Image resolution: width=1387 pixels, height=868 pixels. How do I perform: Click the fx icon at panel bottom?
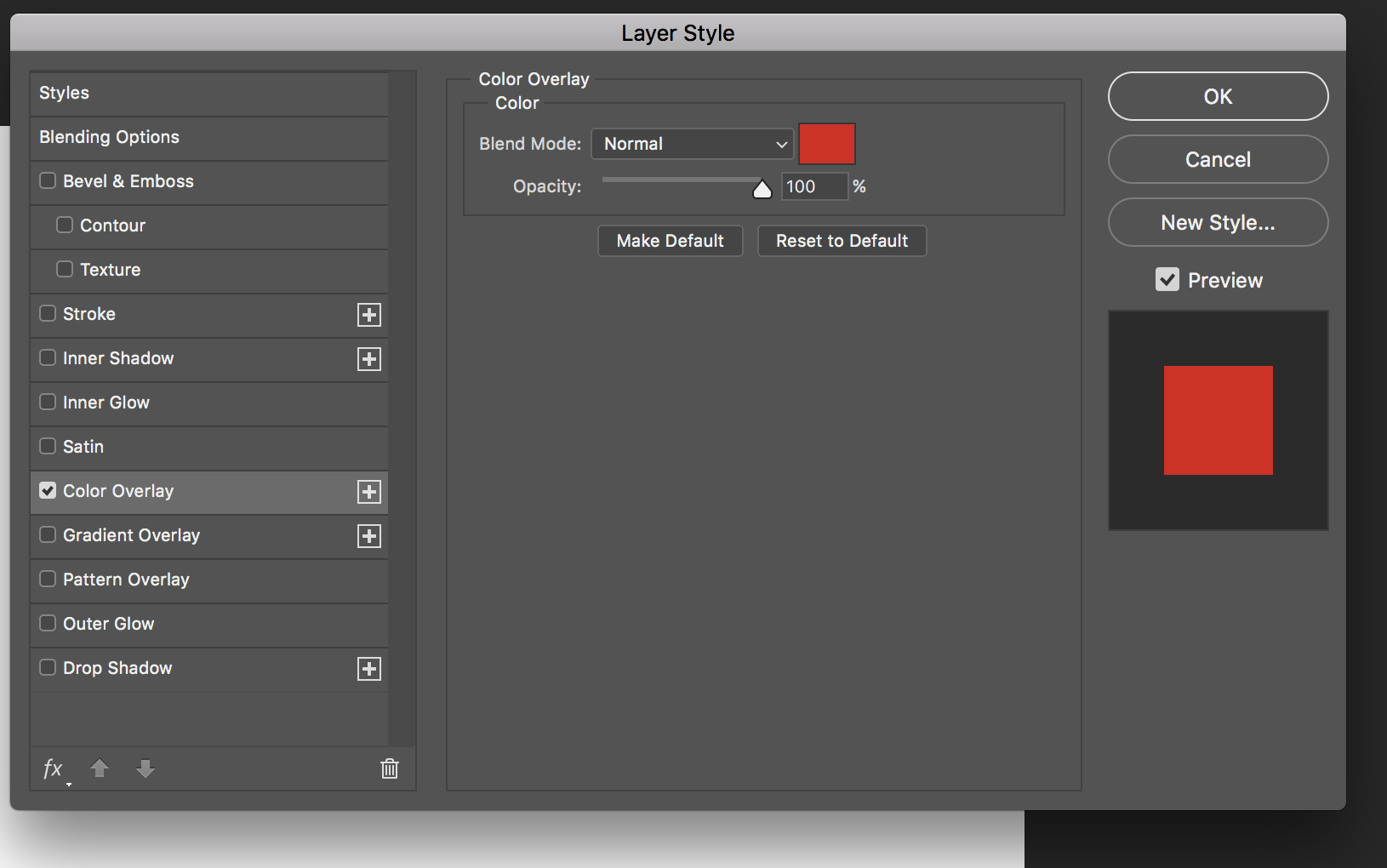(x=53, y=768)
